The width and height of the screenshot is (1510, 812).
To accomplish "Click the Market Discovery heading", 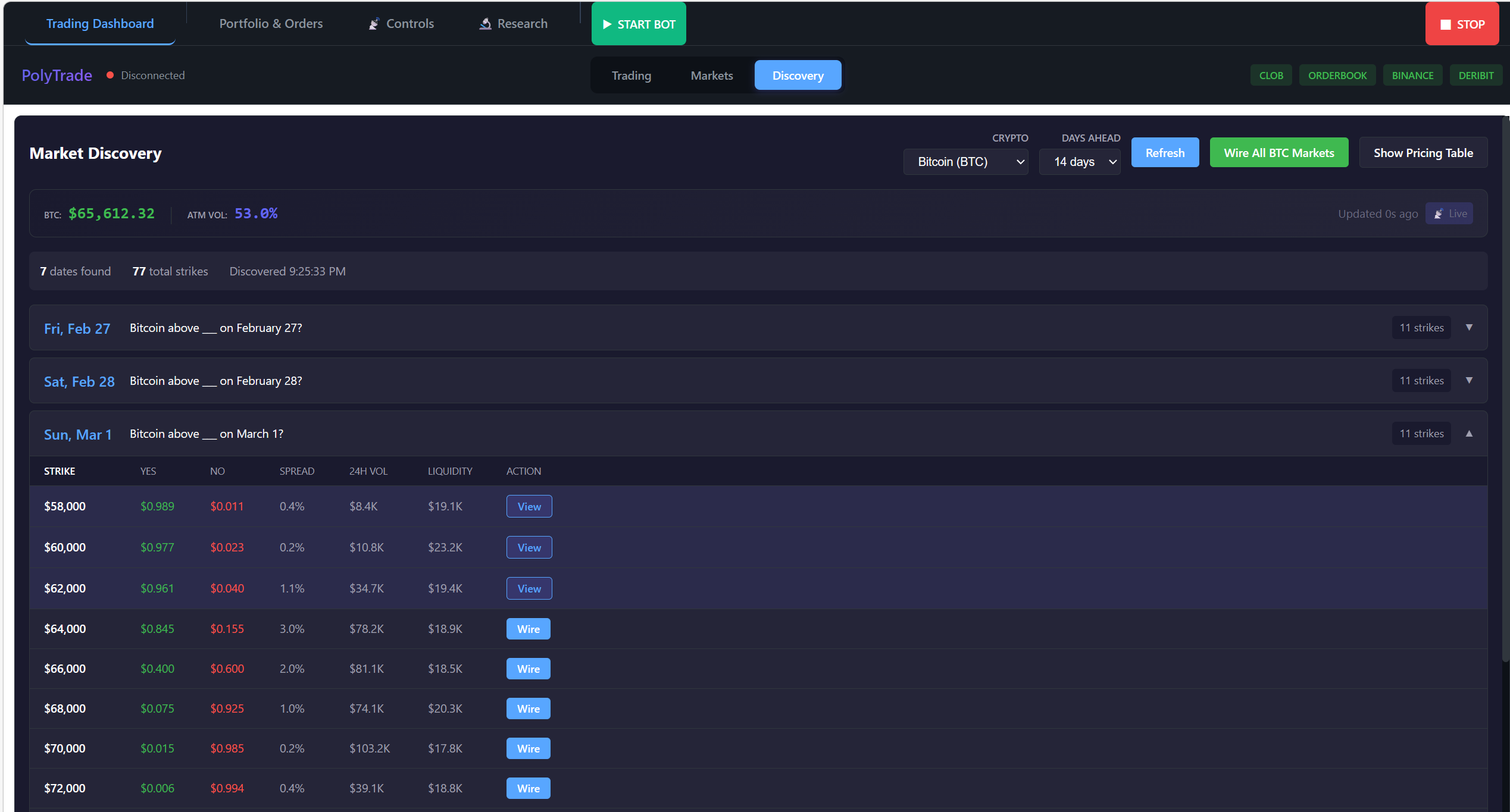I will tap(95, 153).
